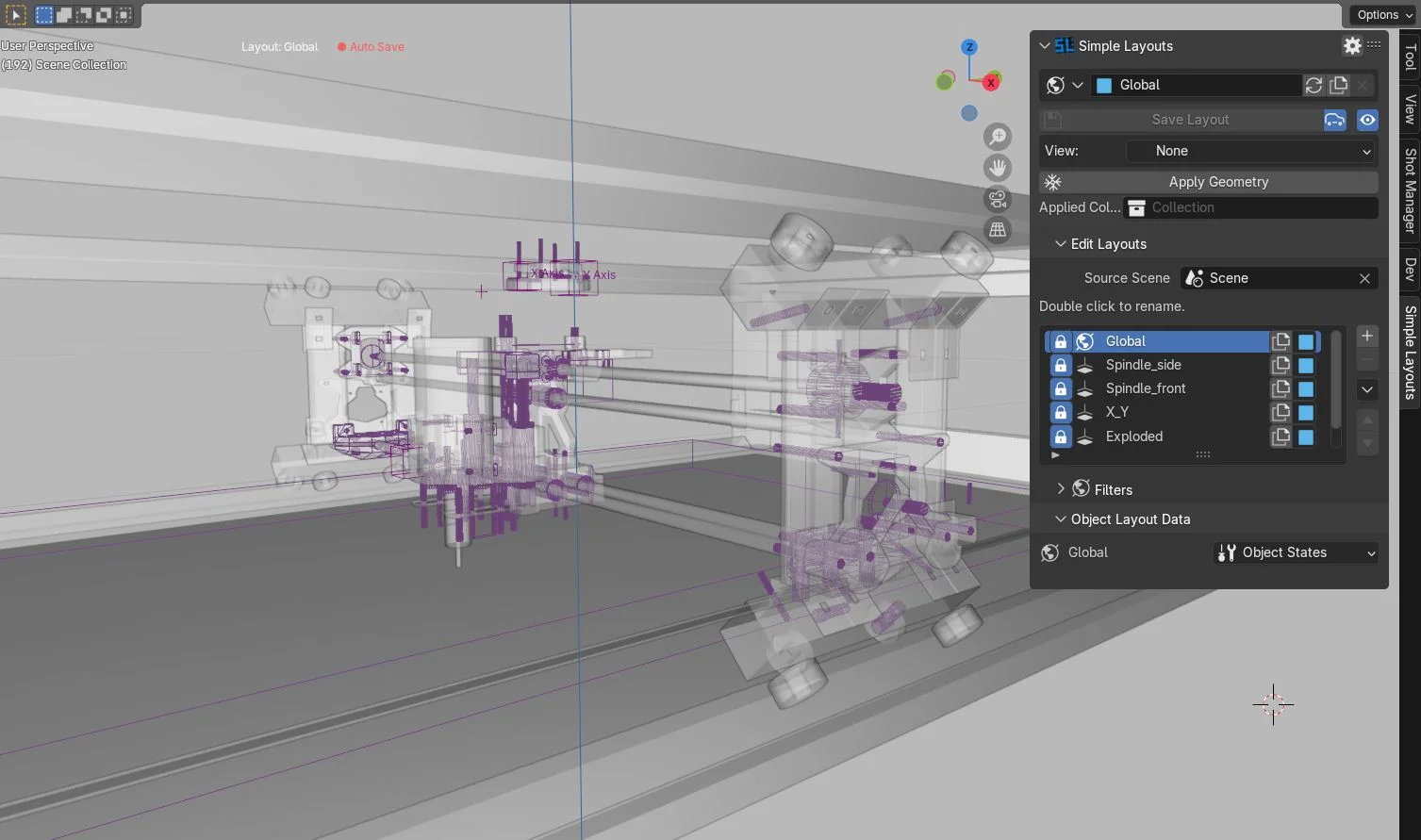Click the zoom magnifier viewport gizmo

click(x=997, y=136)
